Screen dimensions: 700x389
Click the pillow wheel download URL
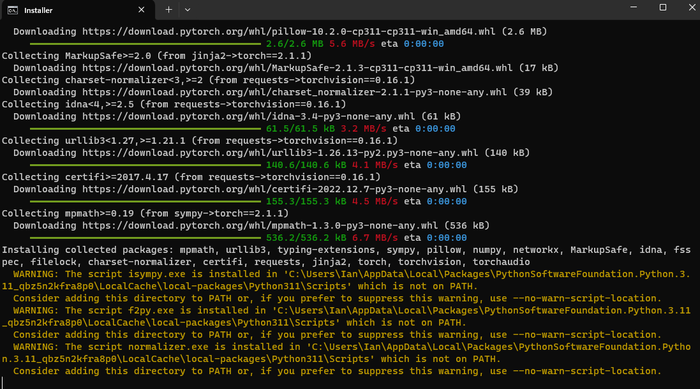point(288,32)
